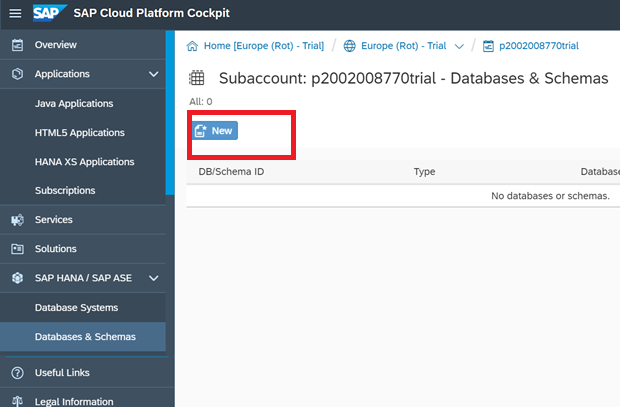
Task: Click the Applications cube icon
Action: click(17, 74)
